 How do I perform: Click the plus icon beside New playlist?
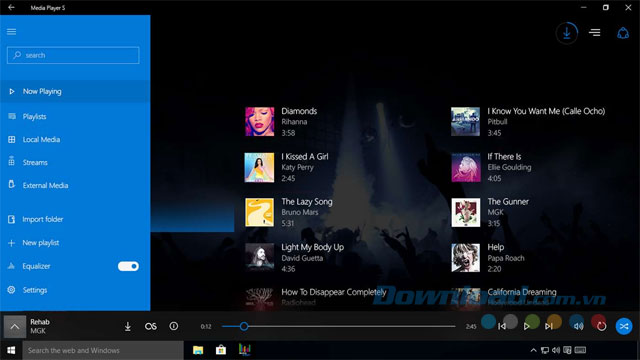(x=11, y=243)
